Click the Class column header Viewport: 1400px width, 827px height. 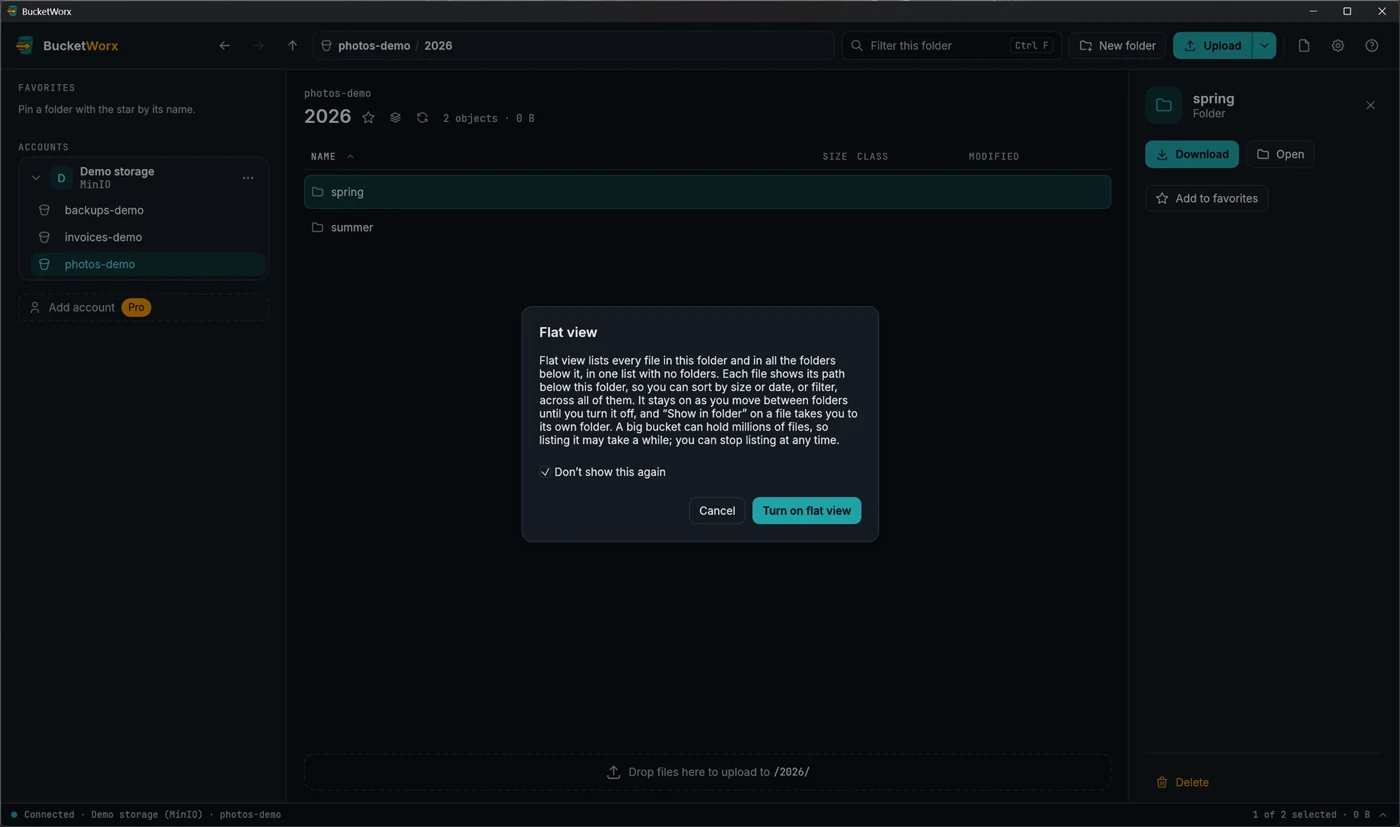(x=872, y=157)
